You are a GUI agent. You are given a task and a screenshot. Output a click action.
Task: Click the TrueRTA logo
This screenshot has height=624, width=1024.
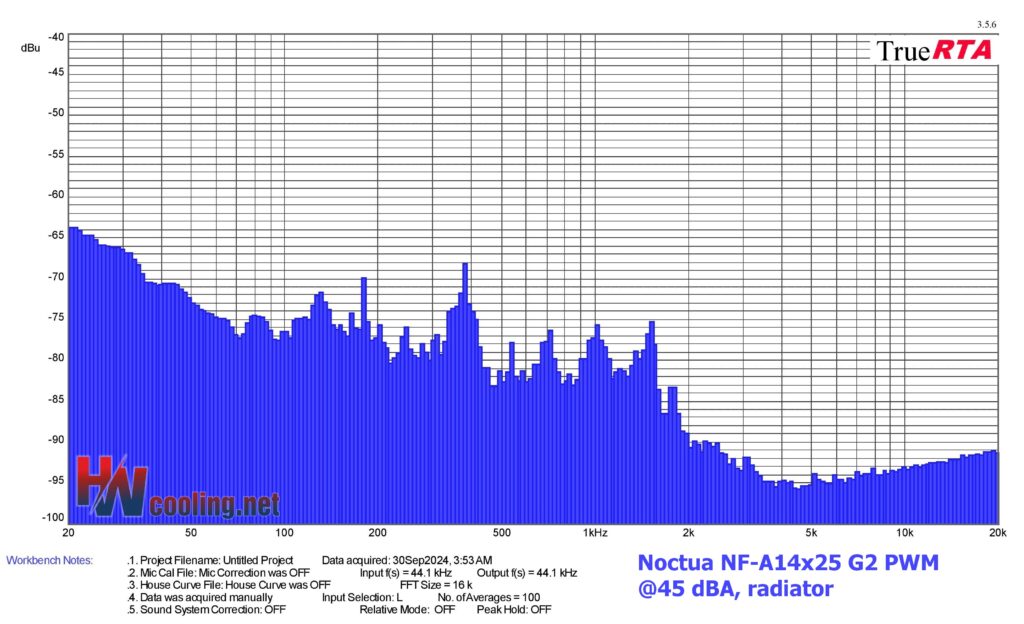934,50
